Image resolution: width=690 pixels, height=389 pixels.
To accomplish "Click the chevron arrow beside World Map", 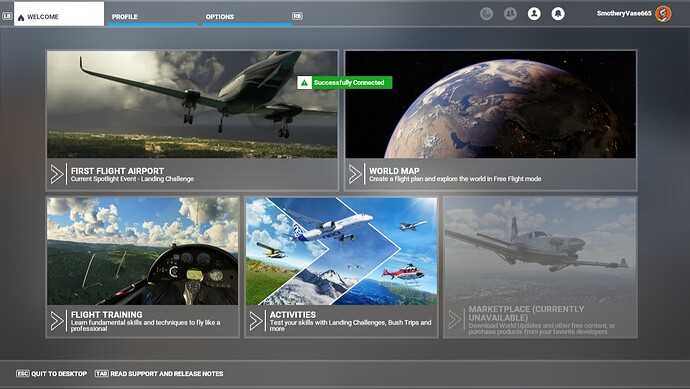I will (x=355, y=174).
